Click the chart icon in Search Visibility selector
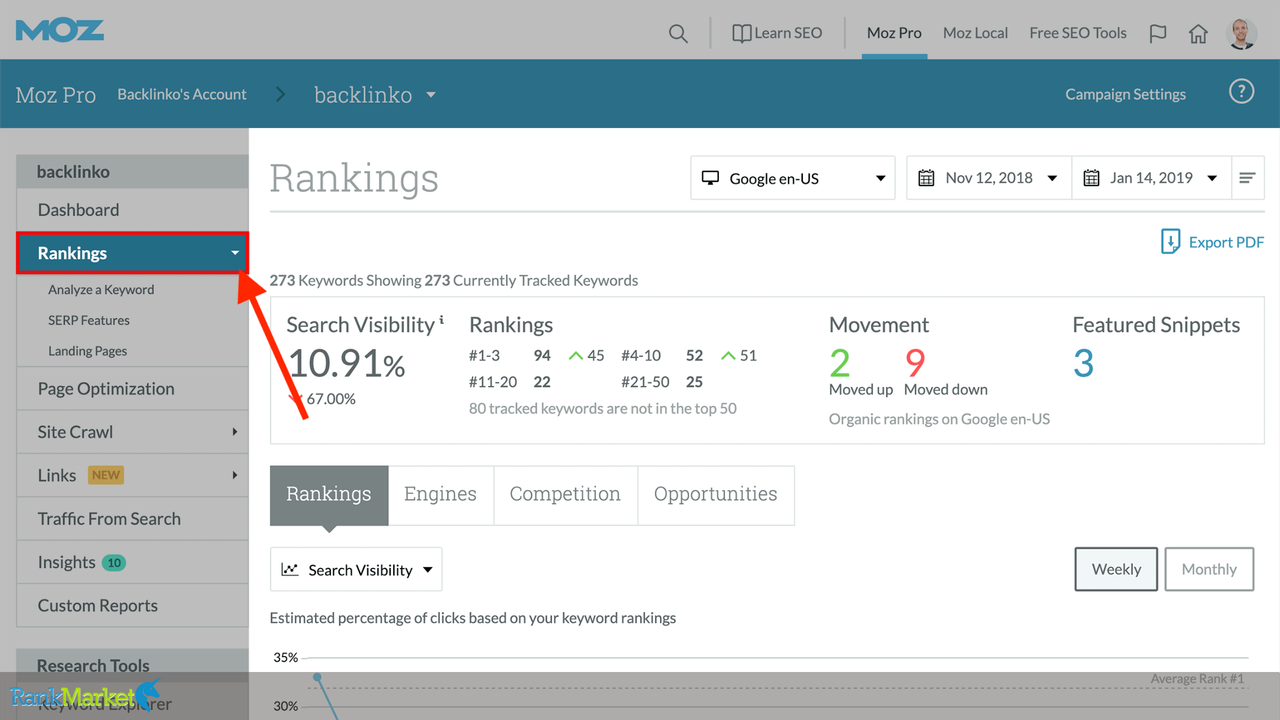1280x720 pixels. tap(290, 569)
